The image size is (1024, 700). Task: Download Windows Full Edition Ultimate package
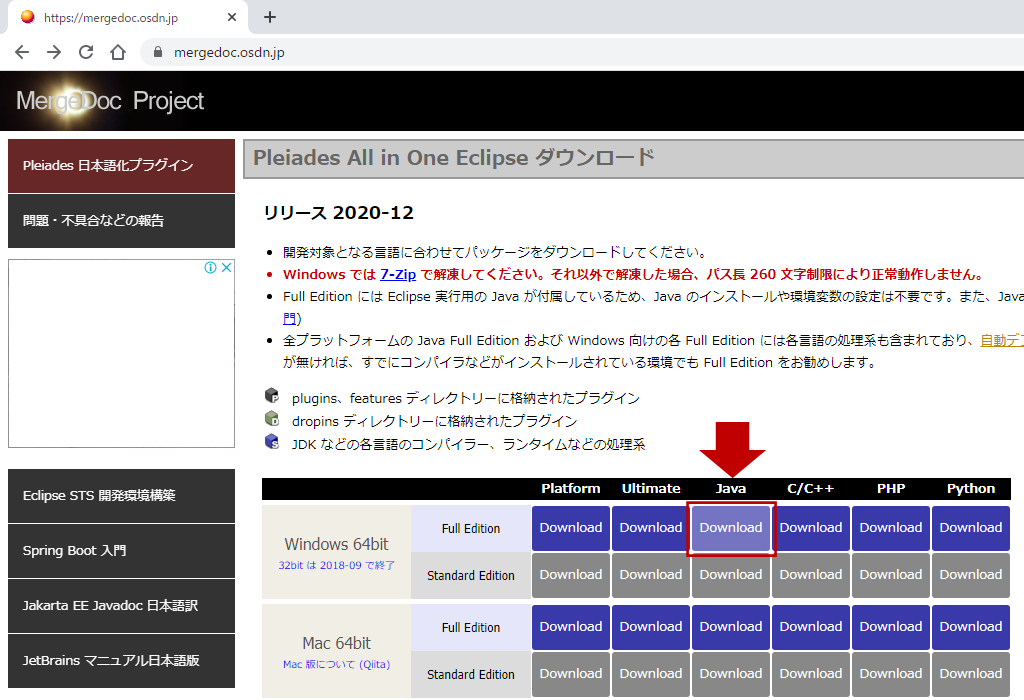point(651,528)
